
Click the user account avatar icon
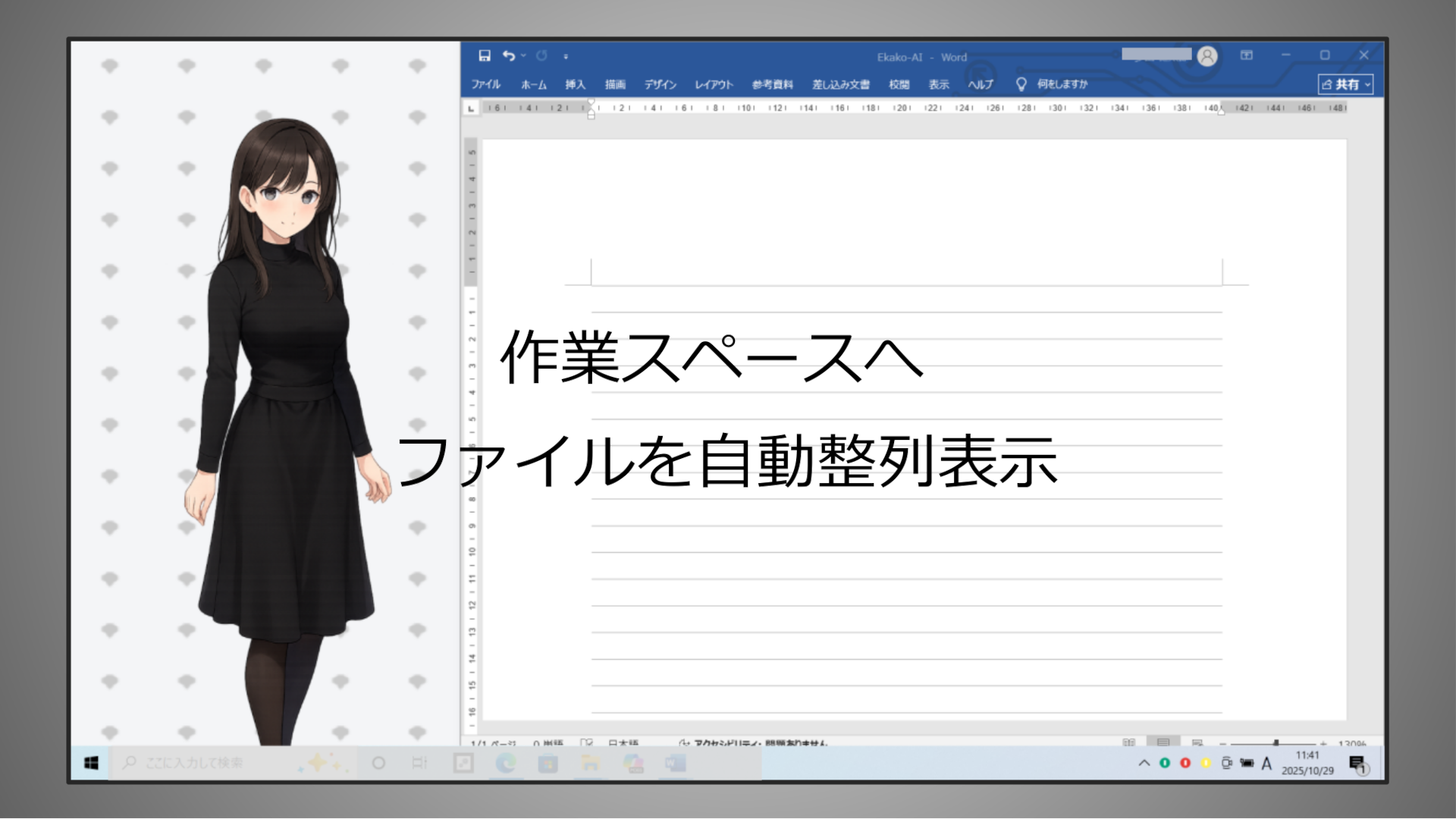point(1207,56)
